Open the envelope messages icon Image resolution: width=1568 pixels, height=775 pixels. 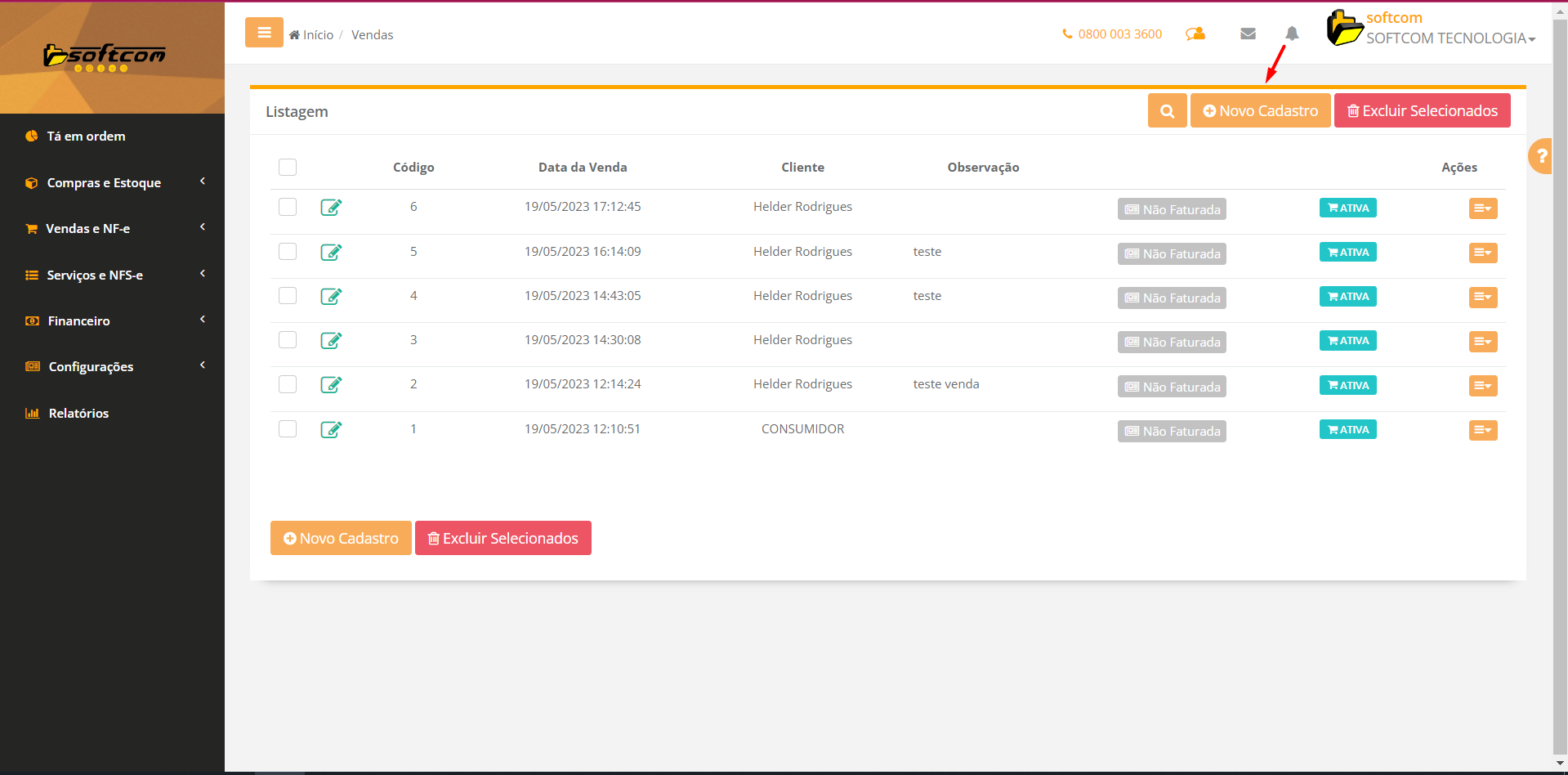1248,34
